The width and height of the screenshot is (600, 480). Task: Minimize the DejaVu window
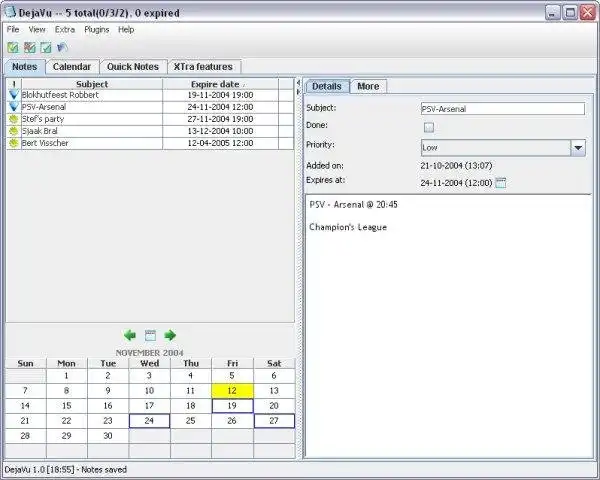tap(553, 13)
